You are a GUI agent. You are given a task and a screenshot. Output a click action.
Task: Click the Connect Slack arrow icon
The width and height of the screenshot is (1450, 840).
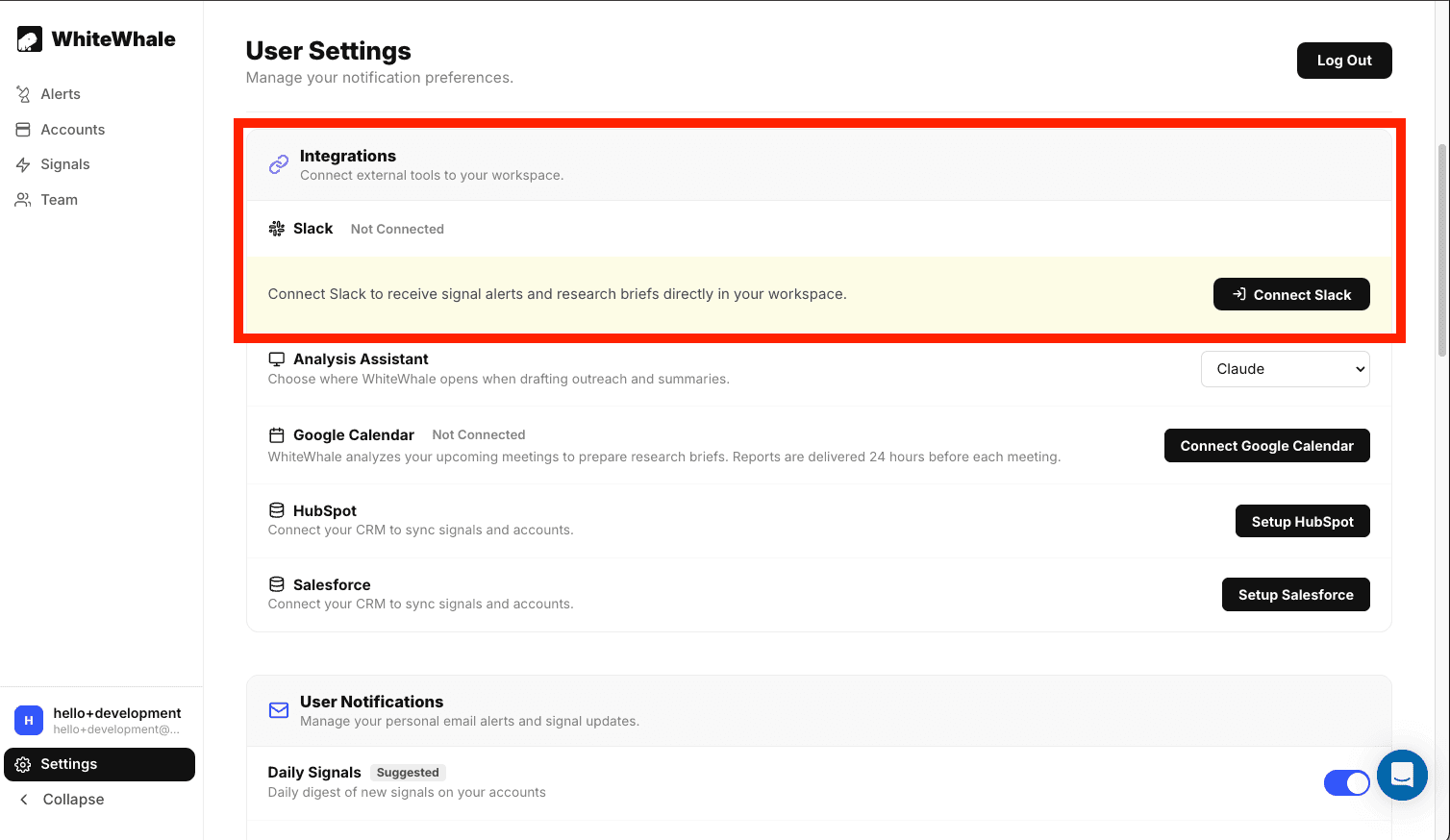pos(1240,294)
